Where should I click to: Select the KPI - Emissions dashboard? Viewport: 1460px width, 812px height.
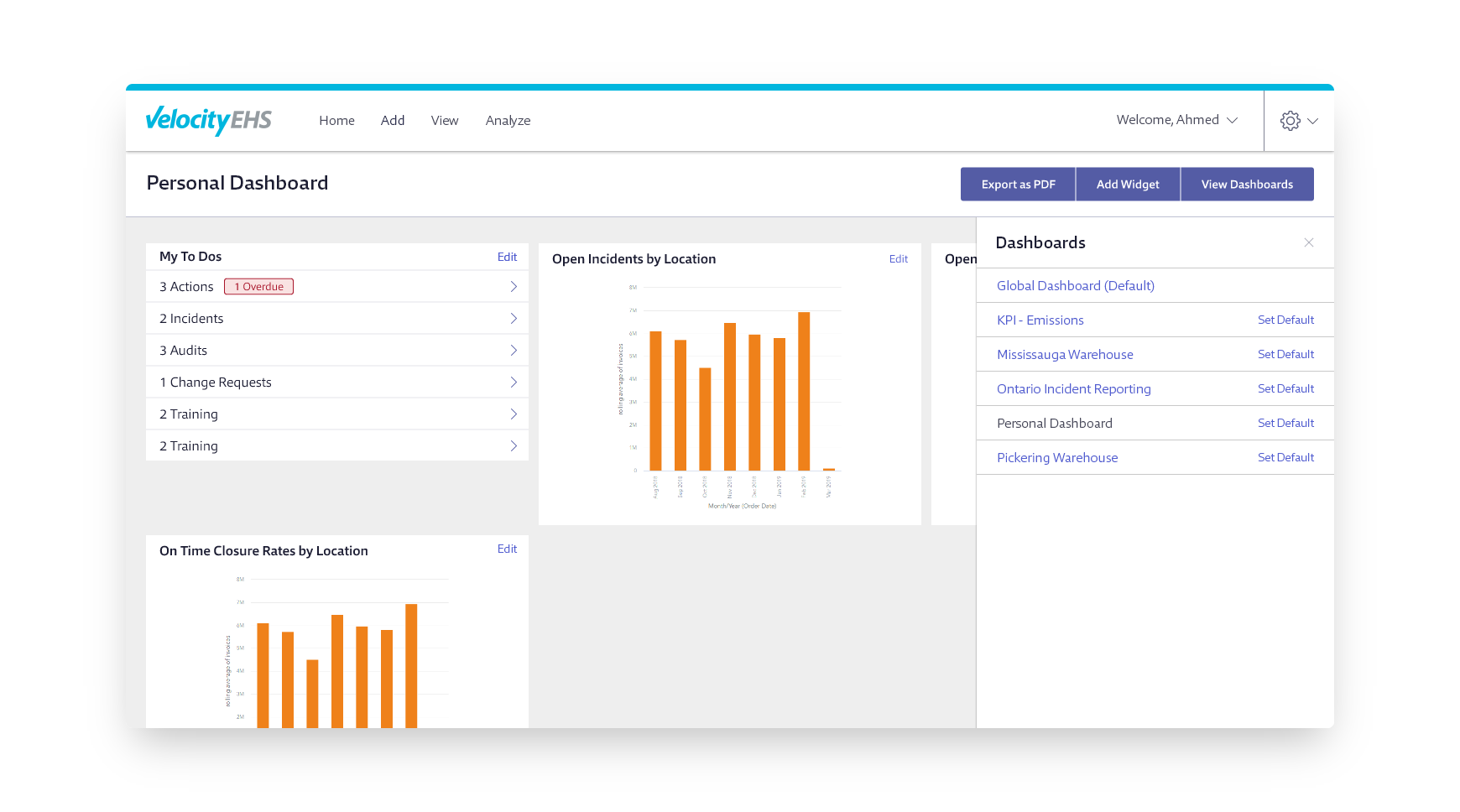pyautogui.click(x=1040, y=320)
